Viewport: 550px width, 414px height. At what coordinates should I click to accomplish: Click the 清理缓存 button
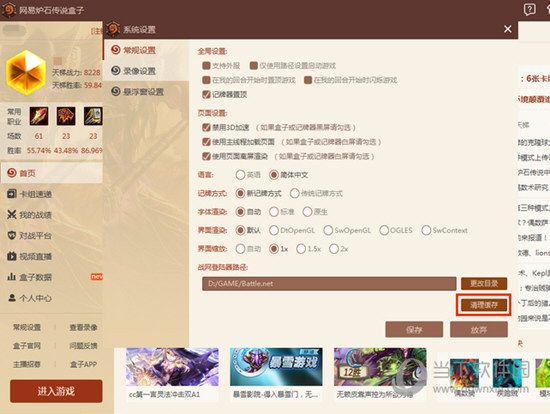tap(484, 305)
